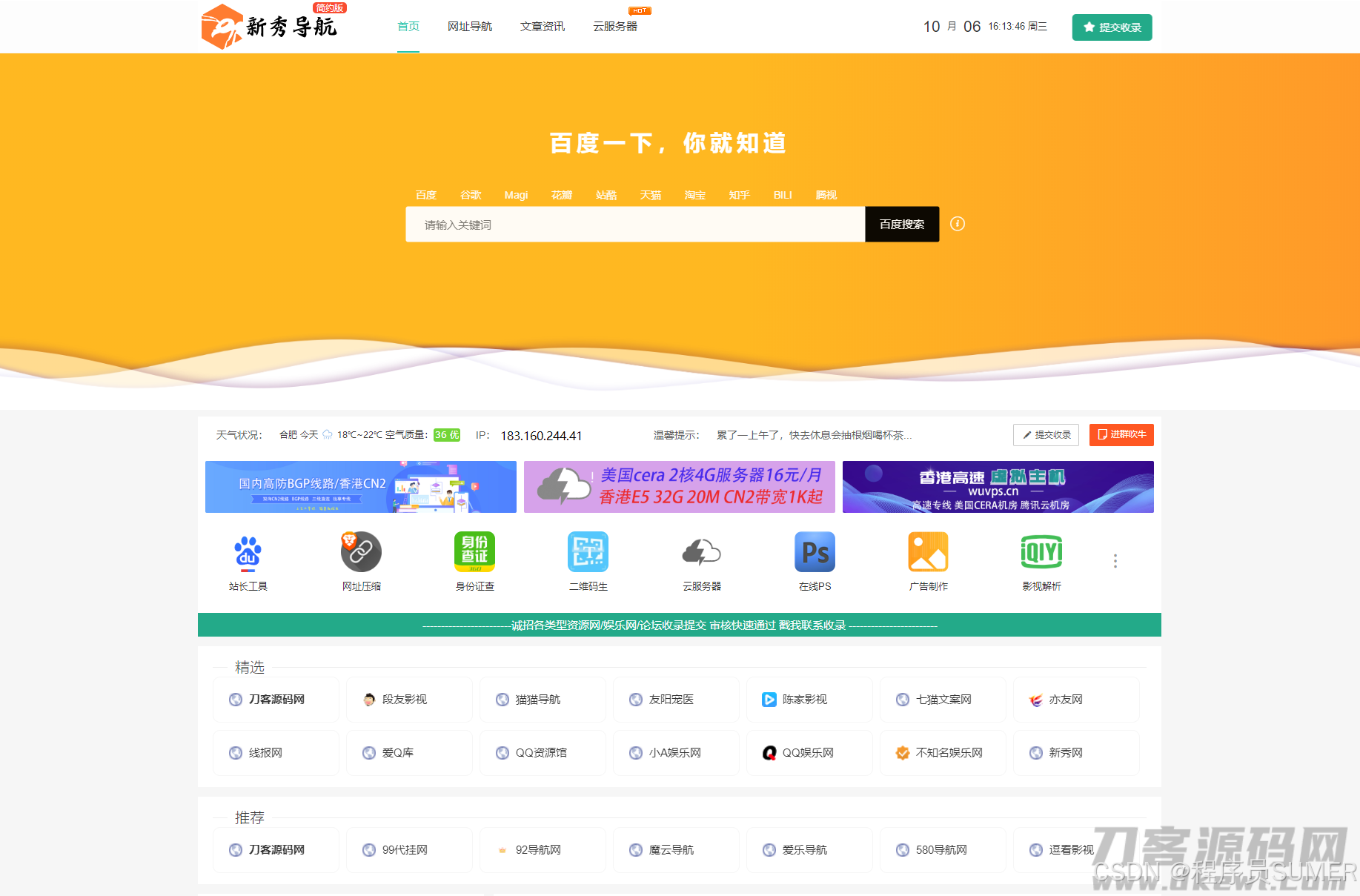Launch 在线PS via its Ps icon
Viewport: 1360px width, 896px height.
coord(815,552)
